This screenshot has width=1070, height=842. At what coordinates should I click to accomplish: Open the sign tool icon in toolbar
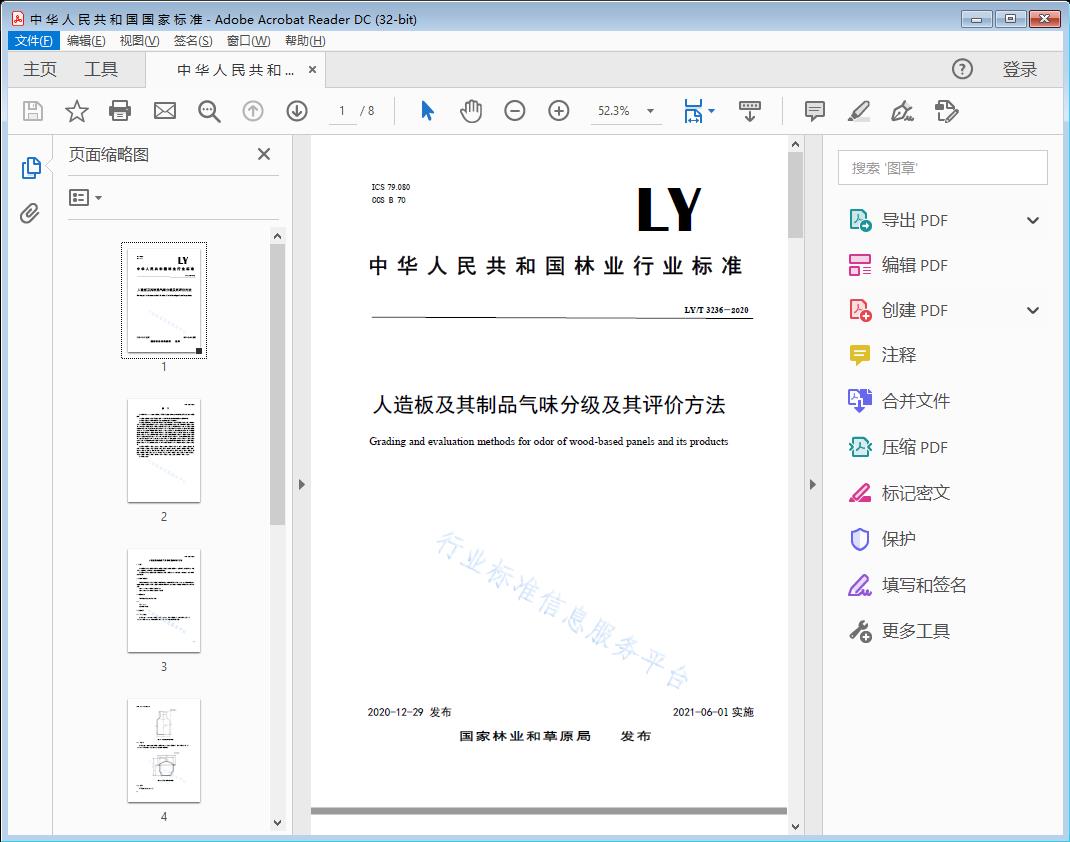[x=902, y=111]
